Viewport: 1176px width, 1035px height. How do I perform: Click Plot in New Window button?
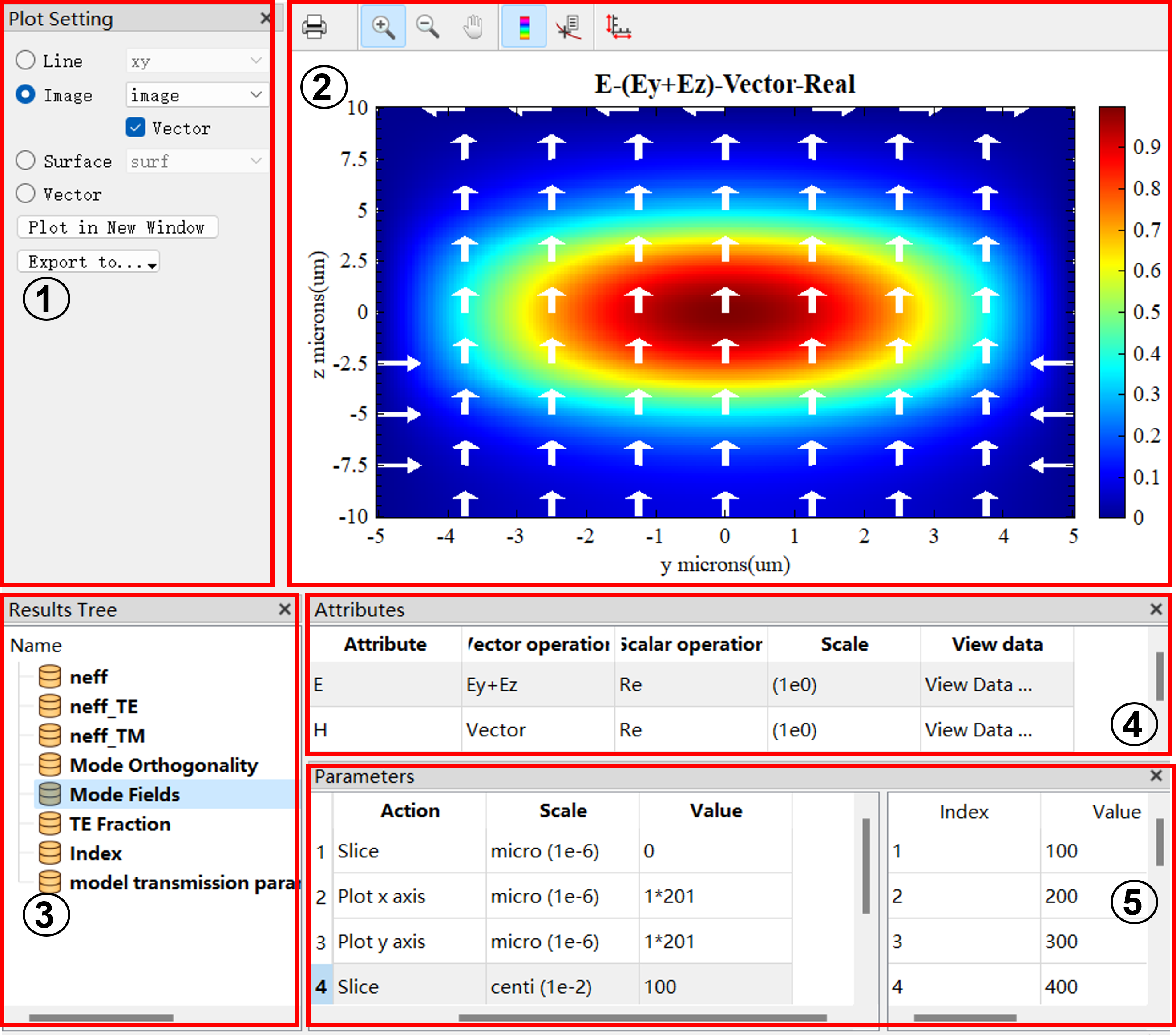pyautogui.click(x=117, y=227)
